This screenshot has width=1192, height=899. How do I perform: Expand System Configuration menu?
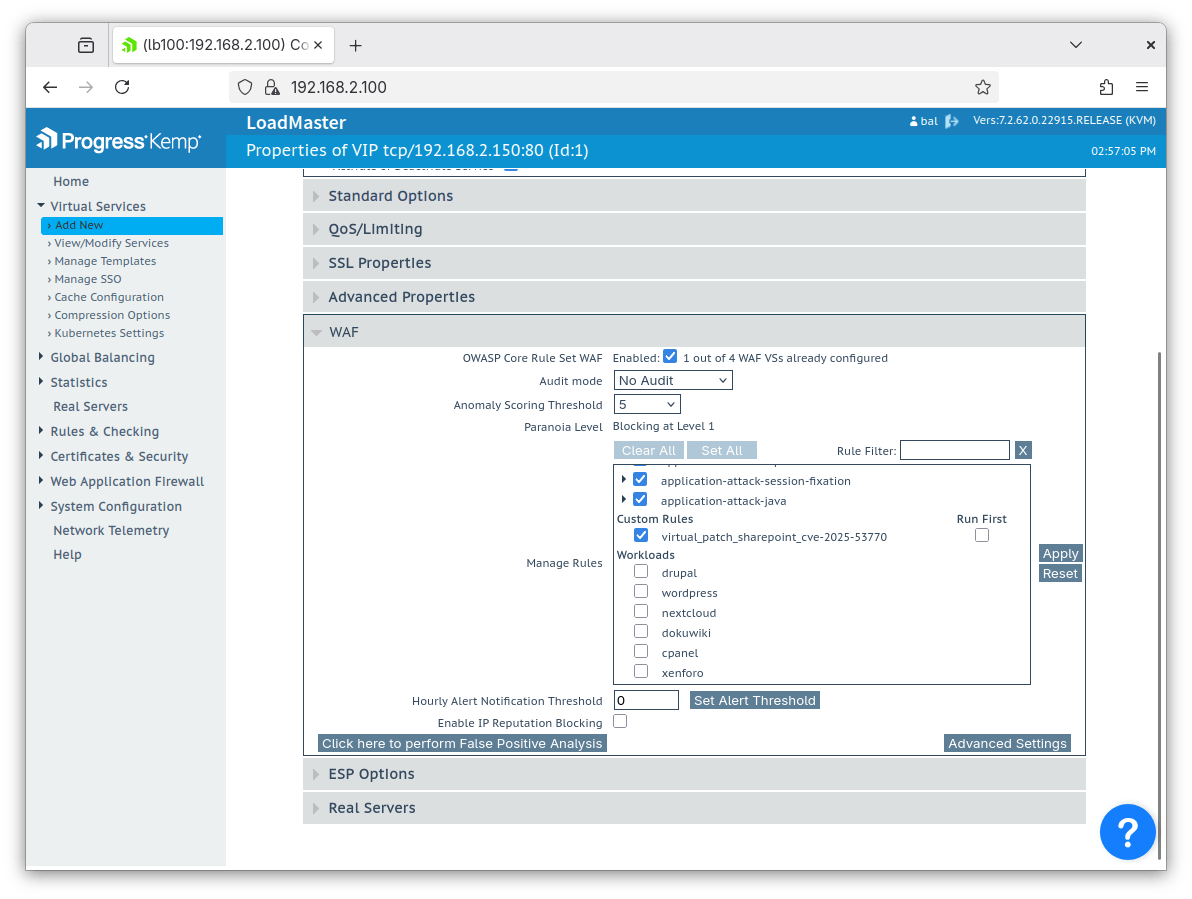tap(116, 507)
